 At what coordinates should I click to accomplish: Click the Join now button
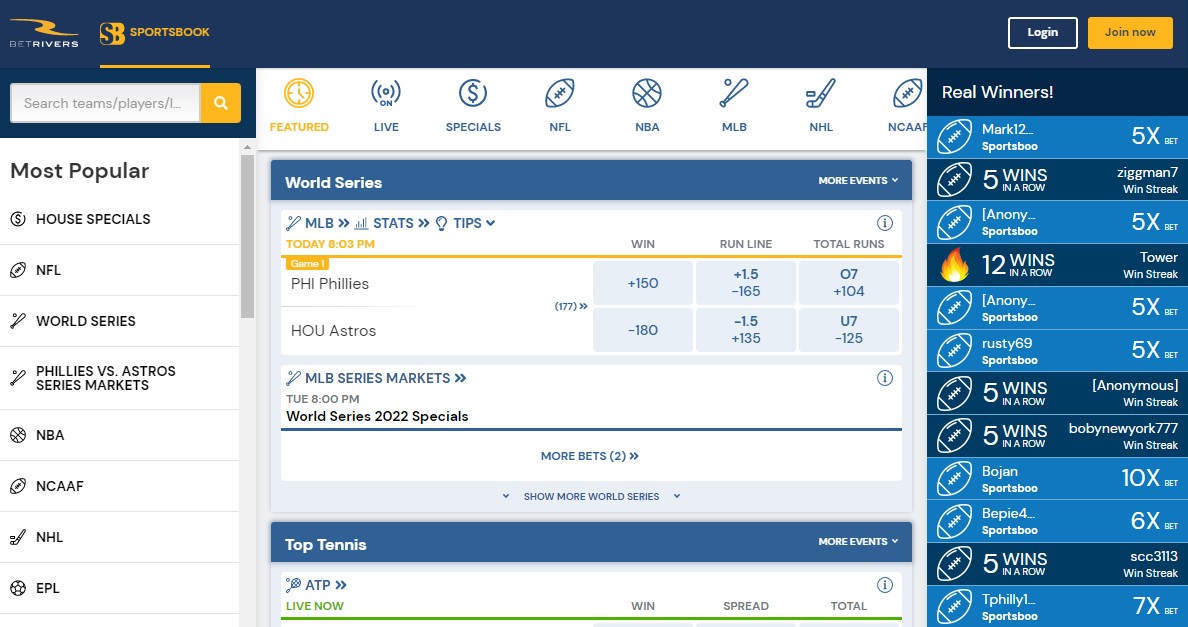tap(1130, 32)
